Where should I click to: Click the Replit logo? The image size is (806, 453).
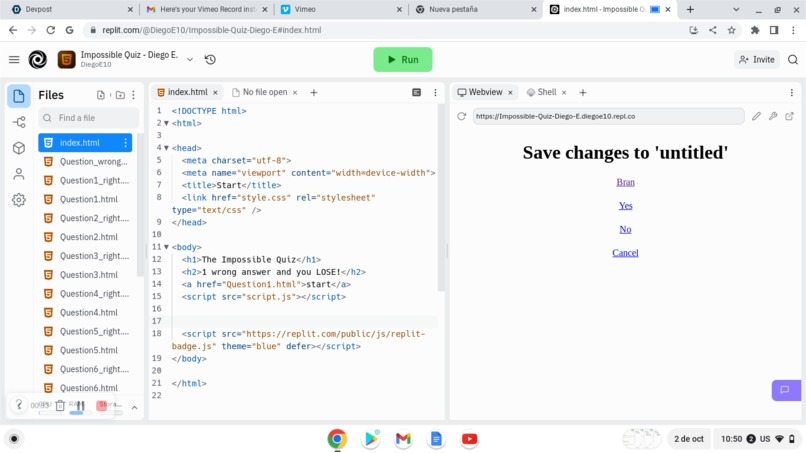(38, 60)
